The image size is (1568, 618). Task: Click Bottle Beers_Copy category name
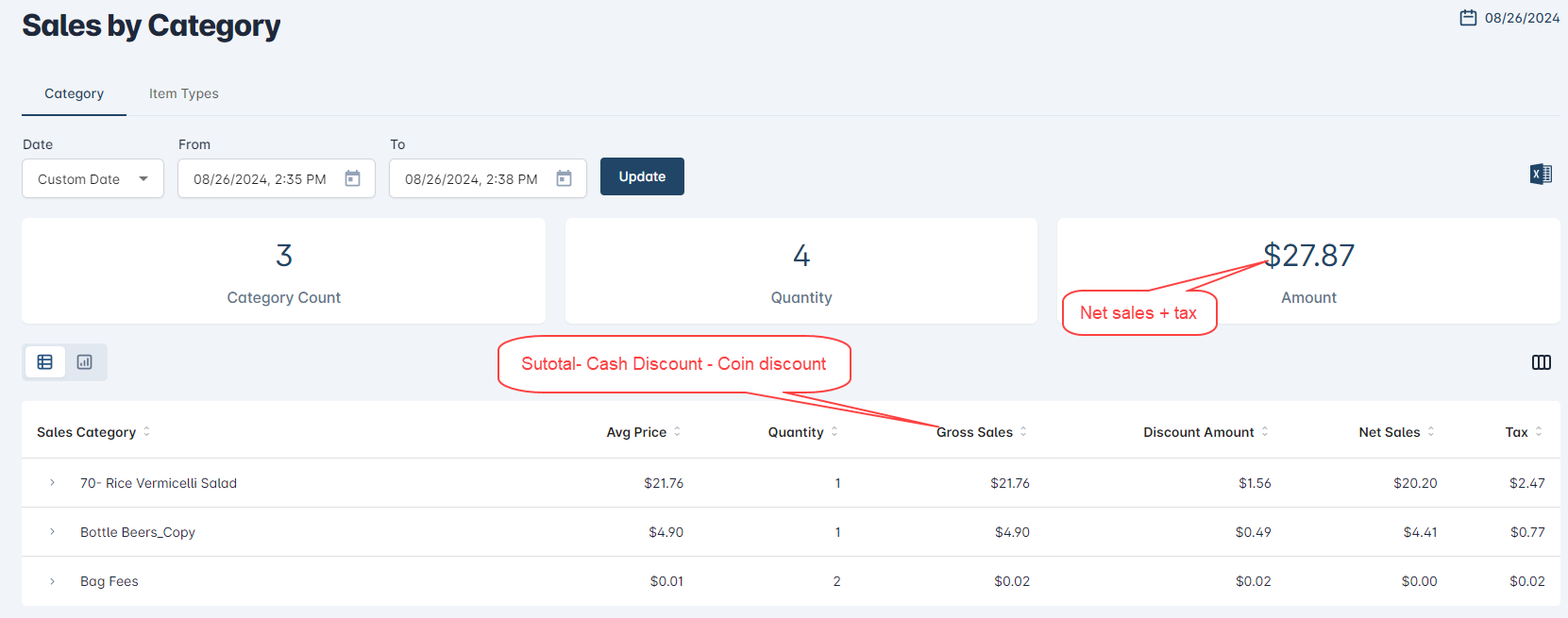(x=138, y=532)
